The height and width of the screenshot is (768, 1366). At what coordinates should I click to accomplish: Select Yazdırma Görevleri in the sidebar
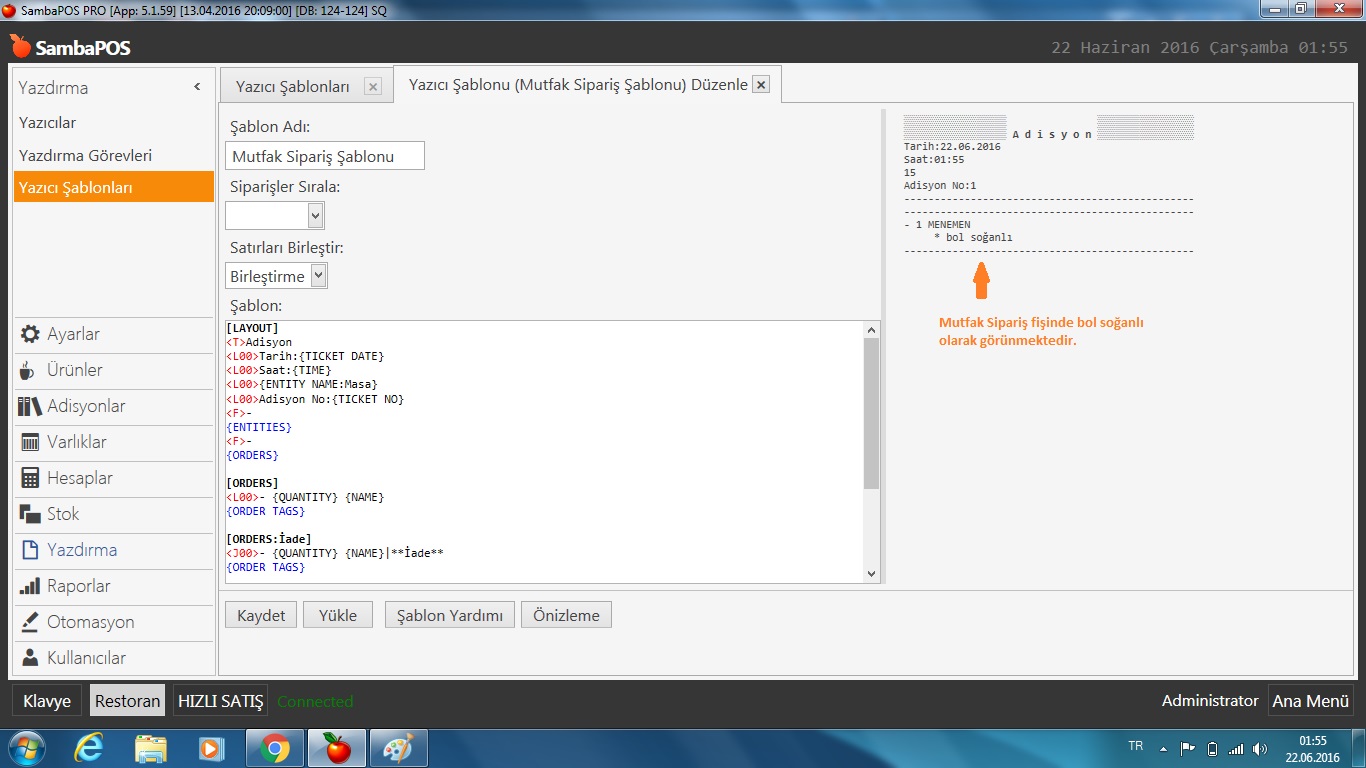coord(85,155)
